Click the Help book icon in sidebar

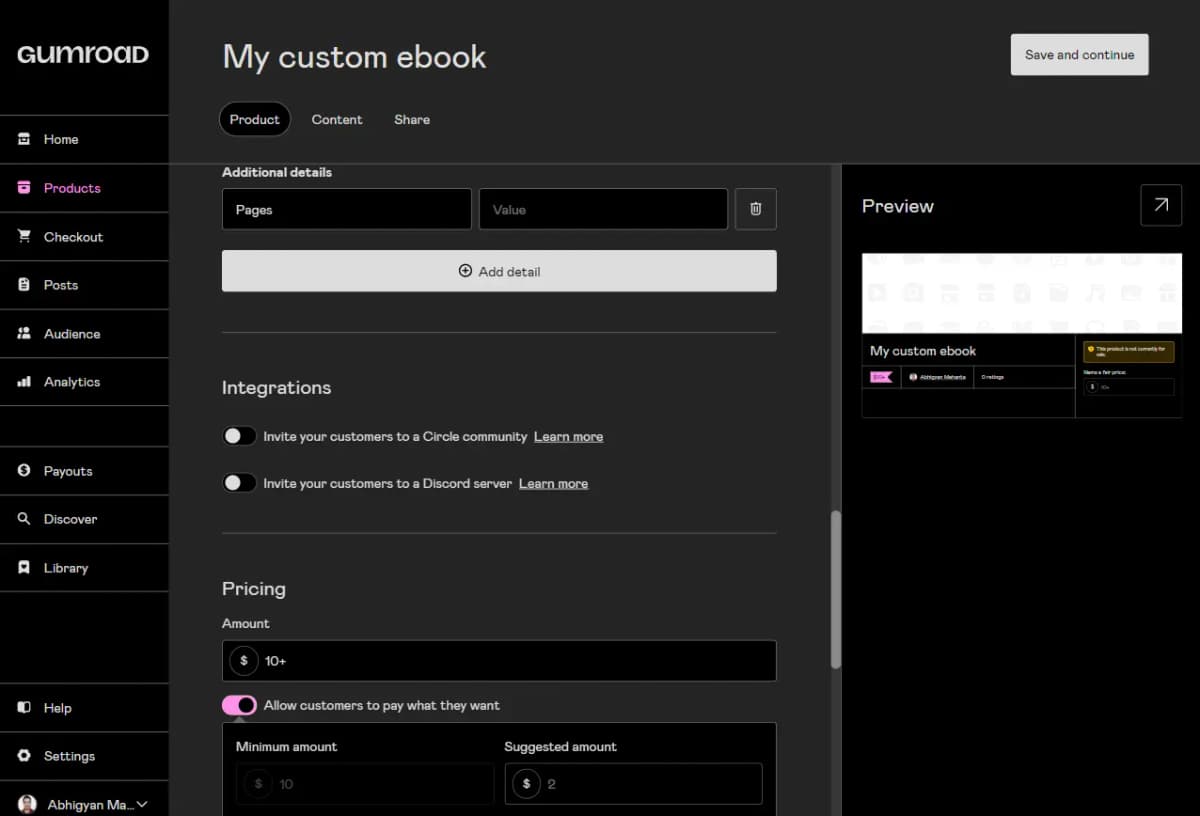point(24,708)
